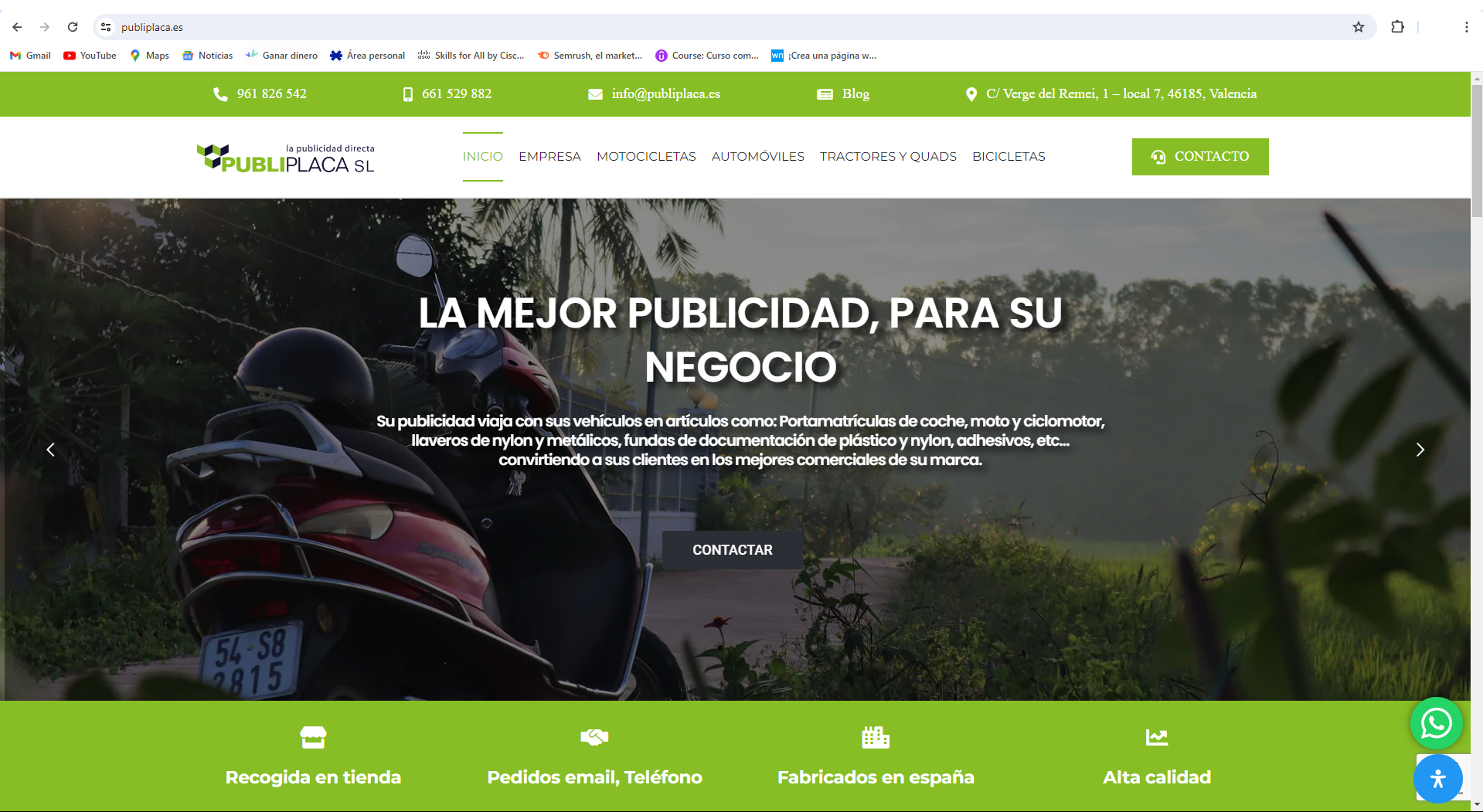Image resolution: width=1483 pixels, height=812 pixels.
Task: Click the LA MEJOR PUBLICIDAD headline
Action: coord(740,340)
